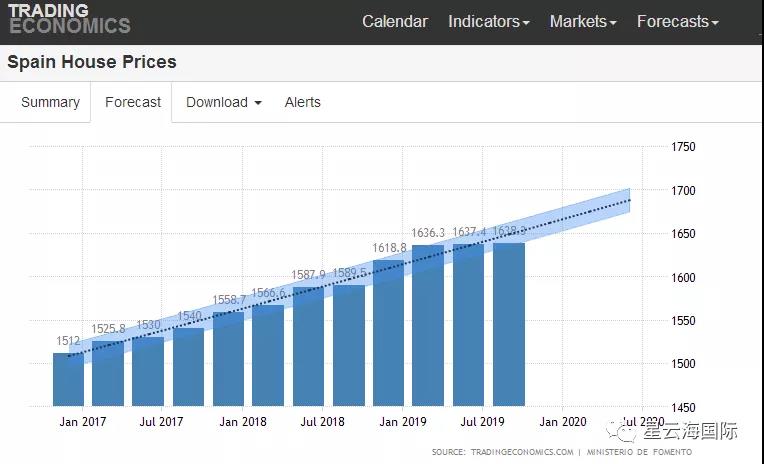Screen dimensions: 764x464
Task: Switch to the Summary tab
Action: click(x=50, y=102)
